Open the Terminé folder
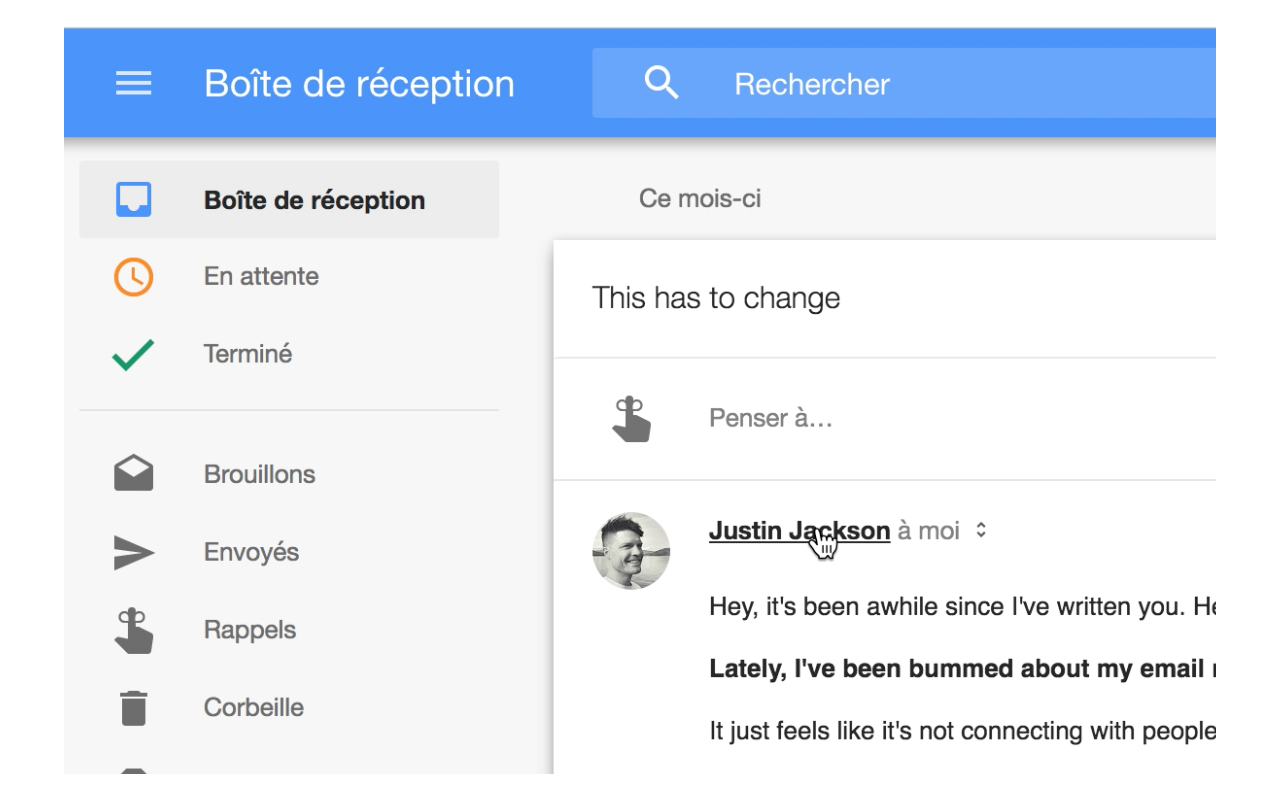The height and width of the screenshot is (800, 1280). [248, 354]
